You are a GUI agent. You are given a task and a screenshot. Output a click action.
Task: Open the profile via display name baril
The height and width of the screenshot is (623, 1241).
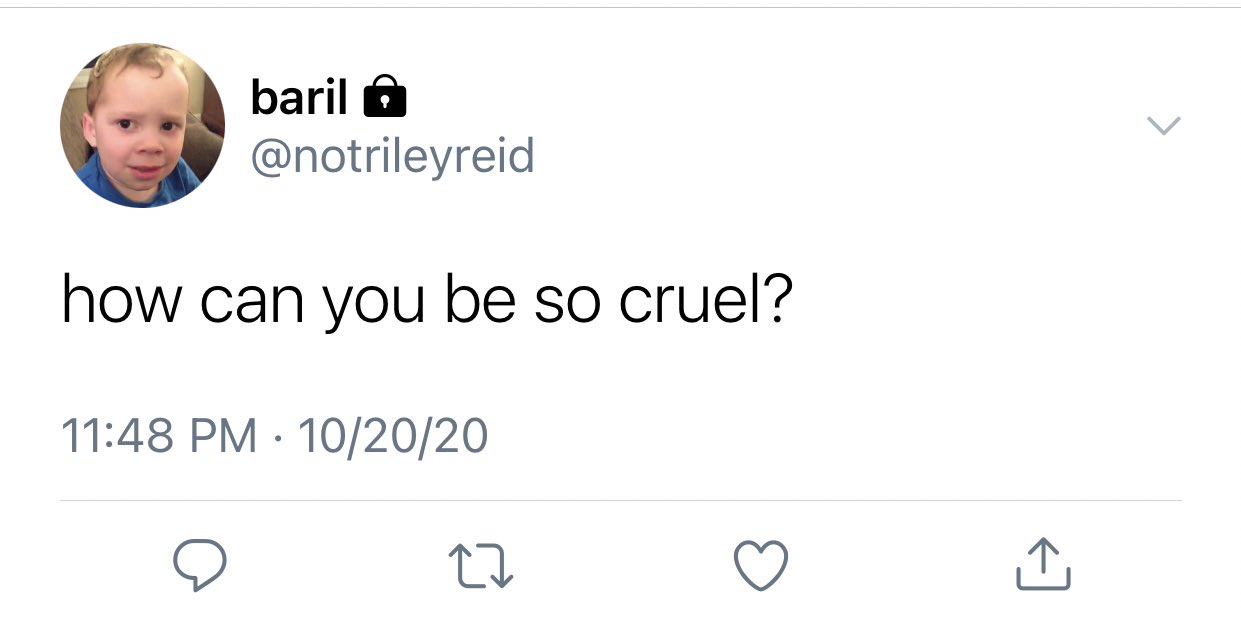tap(300, 97)
